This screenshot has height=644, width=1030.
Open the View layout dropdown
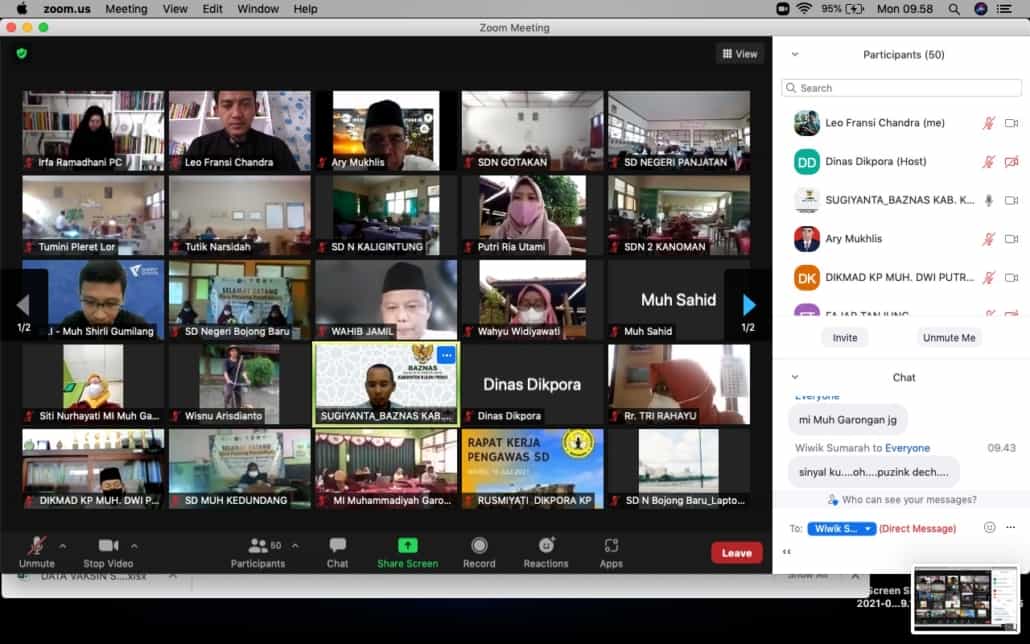740,54
